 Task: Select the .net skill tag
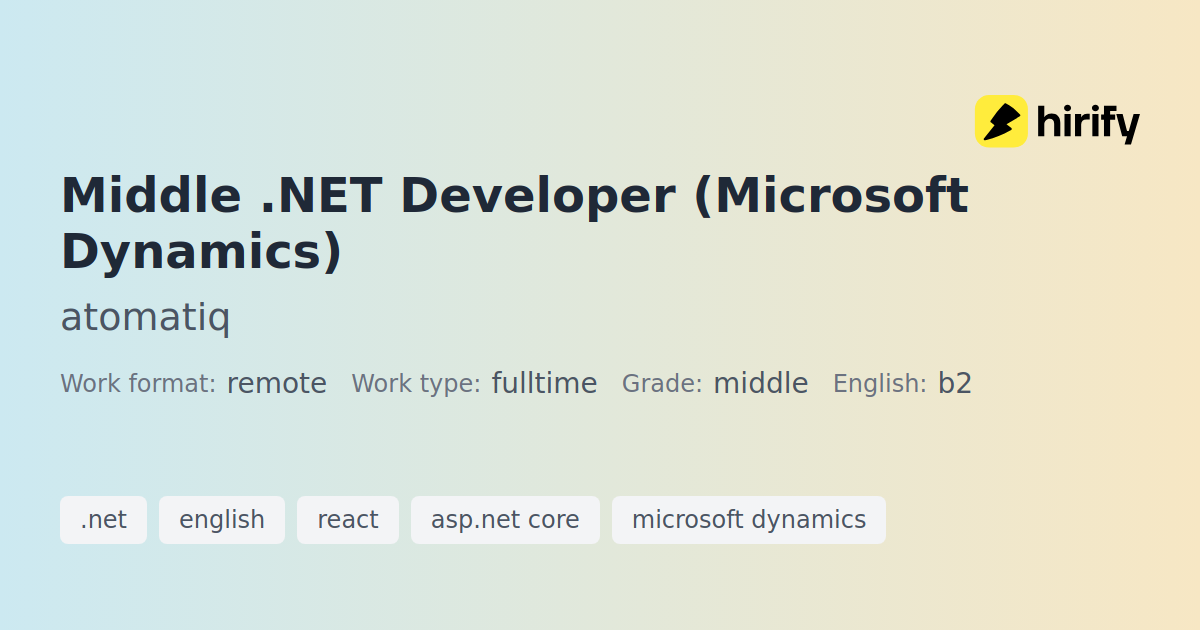click(x=103, y=520)
